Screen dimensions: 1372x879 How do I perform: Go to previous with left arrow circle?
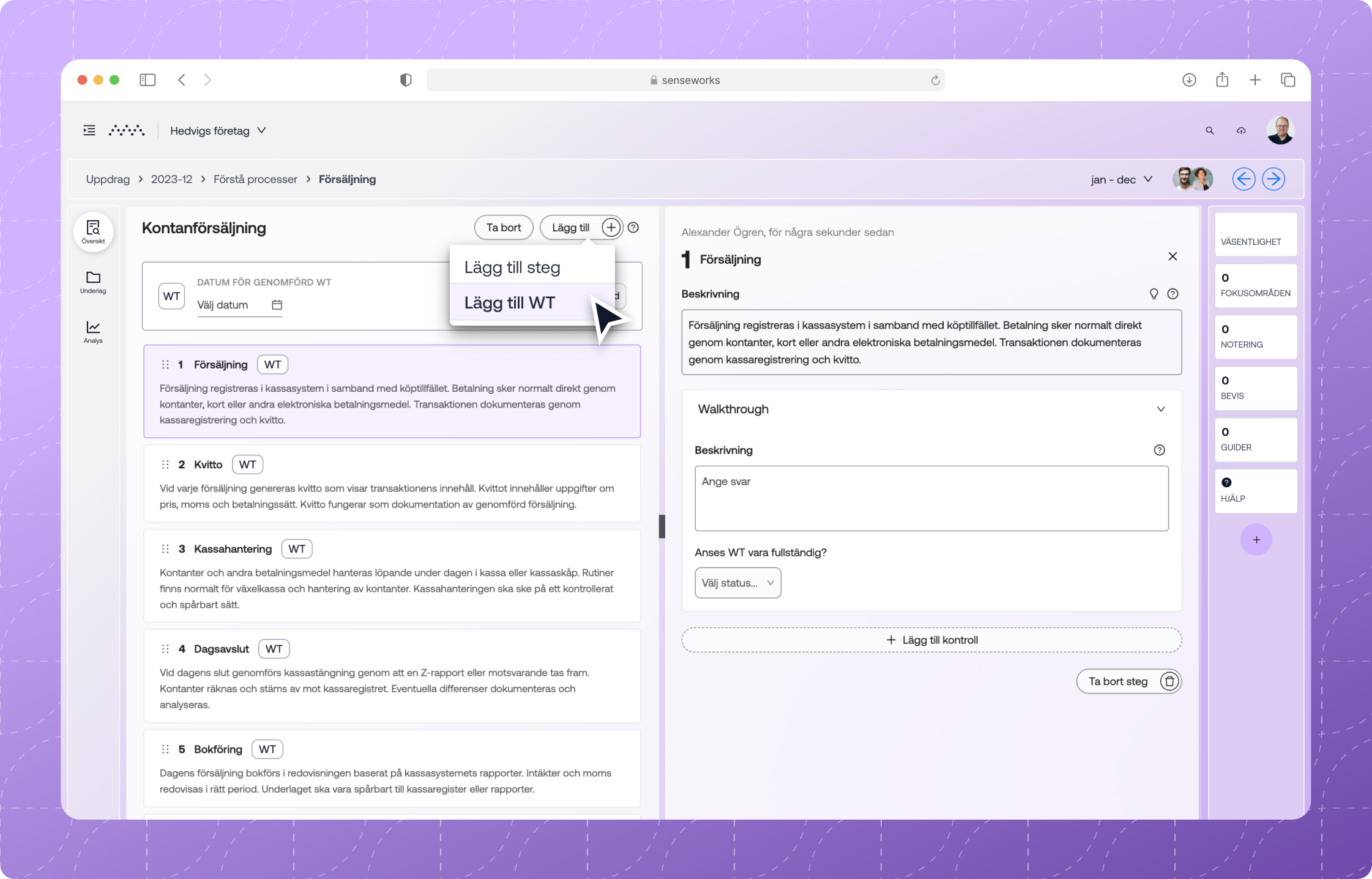1243,179
